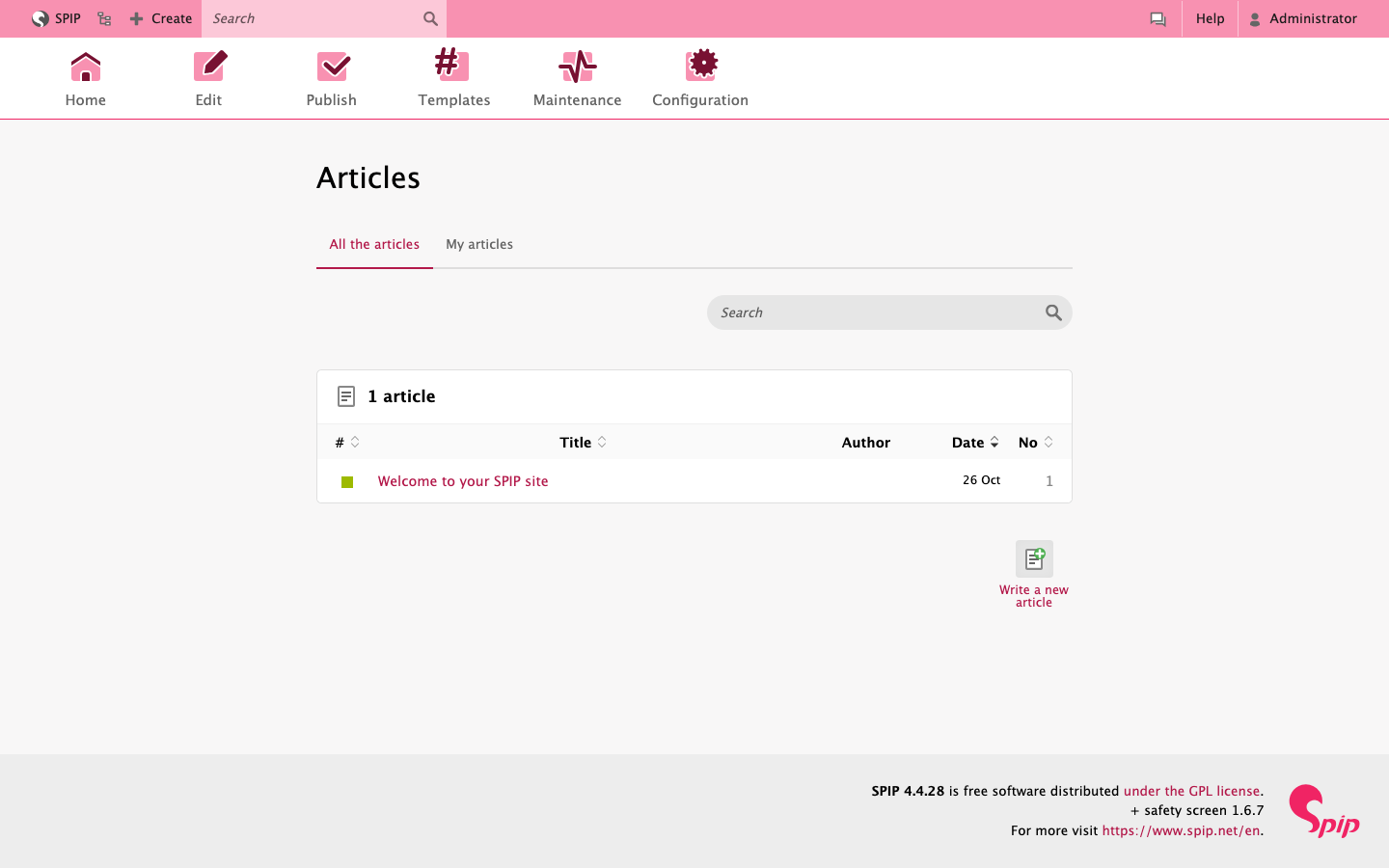Click the Write a new article link

[x=1034, y=596]
